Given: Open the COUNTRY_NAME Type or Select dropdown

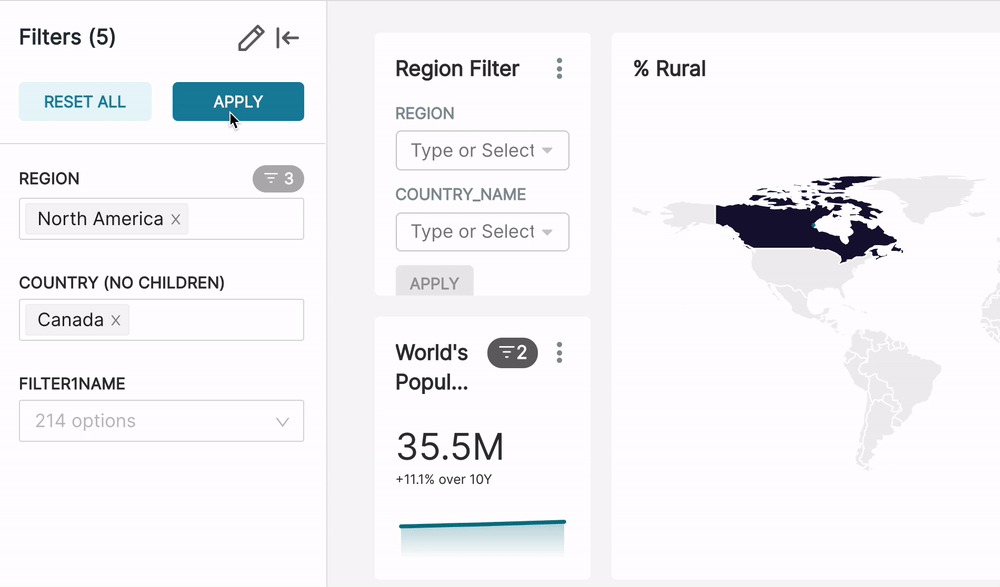Looking at the screenshot, I should 482,232.
